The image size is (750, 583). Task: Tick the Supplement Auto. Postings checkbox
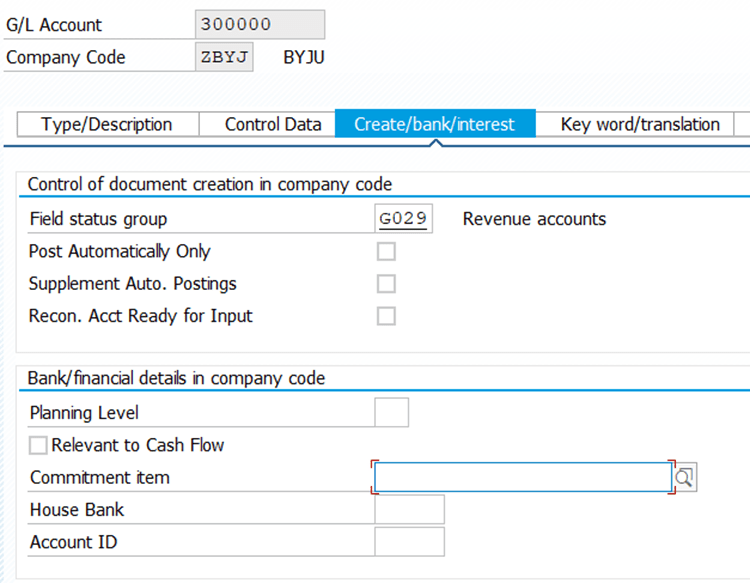tap(386, 284)
